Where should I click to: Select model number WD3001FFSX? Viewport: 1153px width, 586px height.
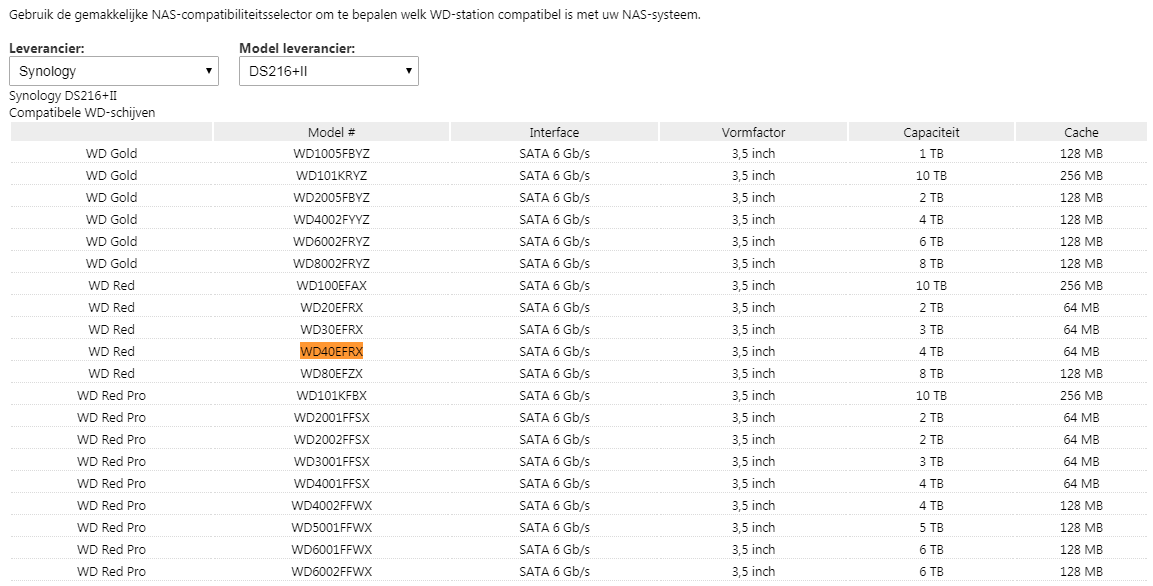click(x=331, y=461)
